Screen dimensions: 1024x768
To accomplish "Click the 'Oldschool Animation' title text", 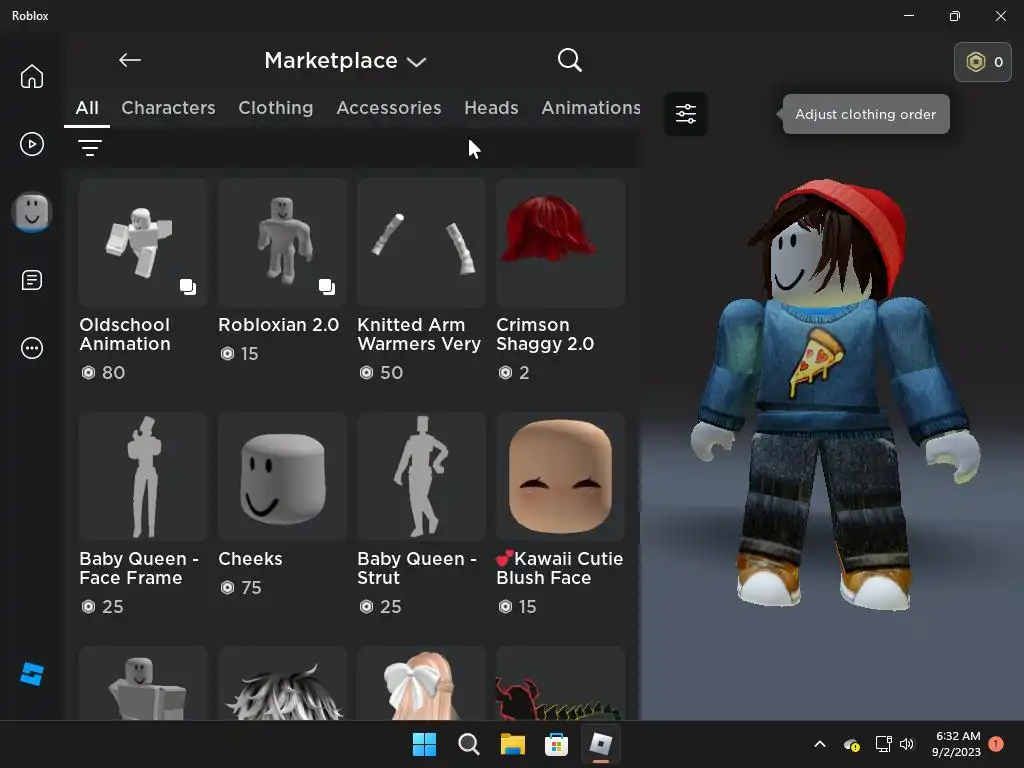I will 125,334.
